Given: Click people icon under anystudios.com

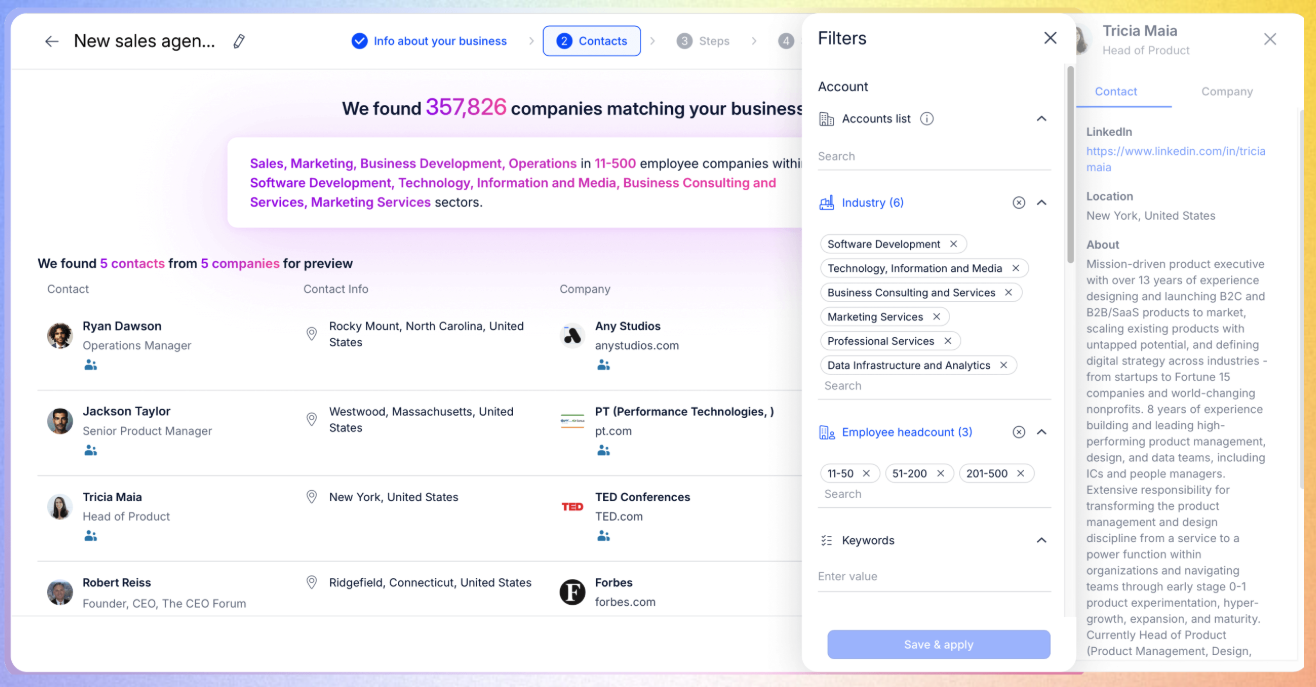Looking at the screenshot, I should coord(603,365).
